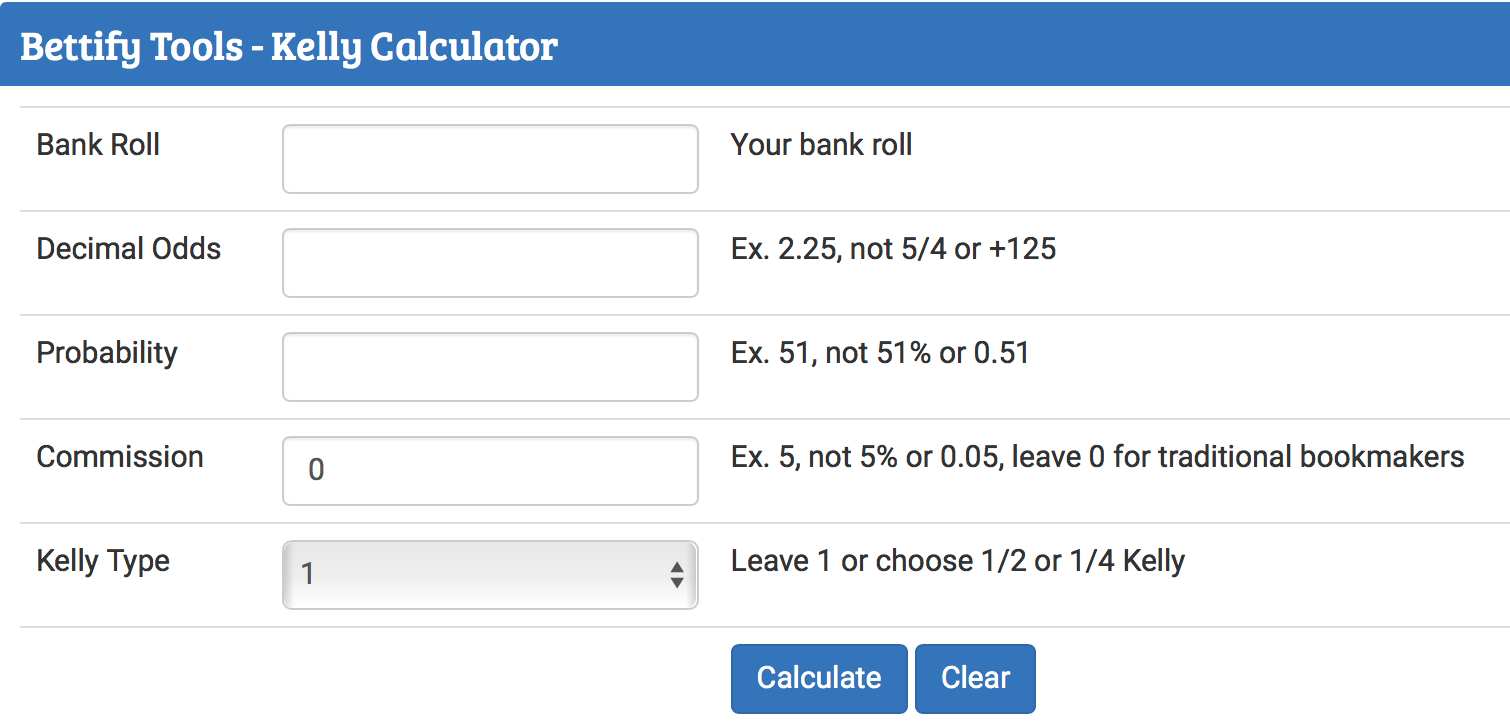Focus the Decimal Odds text box
Screen dimensions: 1510x726
pos(490,263)
